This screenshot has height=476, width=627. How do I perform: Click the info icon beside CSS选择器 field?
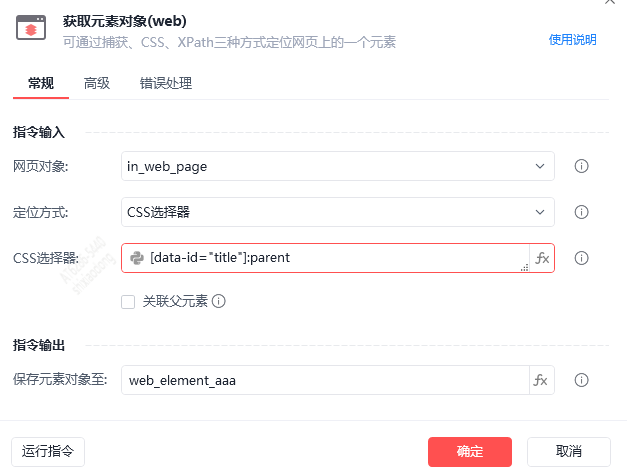(581, 258)
